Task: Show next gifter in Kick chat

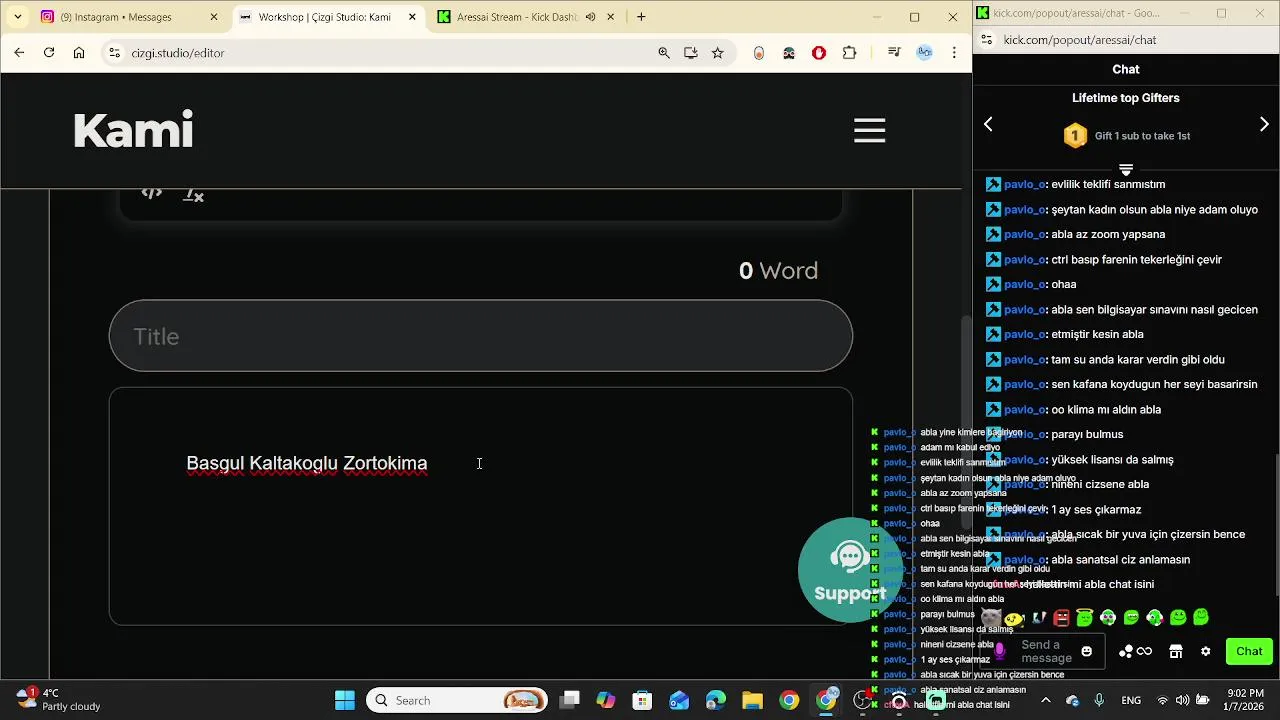Action: 1264,124
